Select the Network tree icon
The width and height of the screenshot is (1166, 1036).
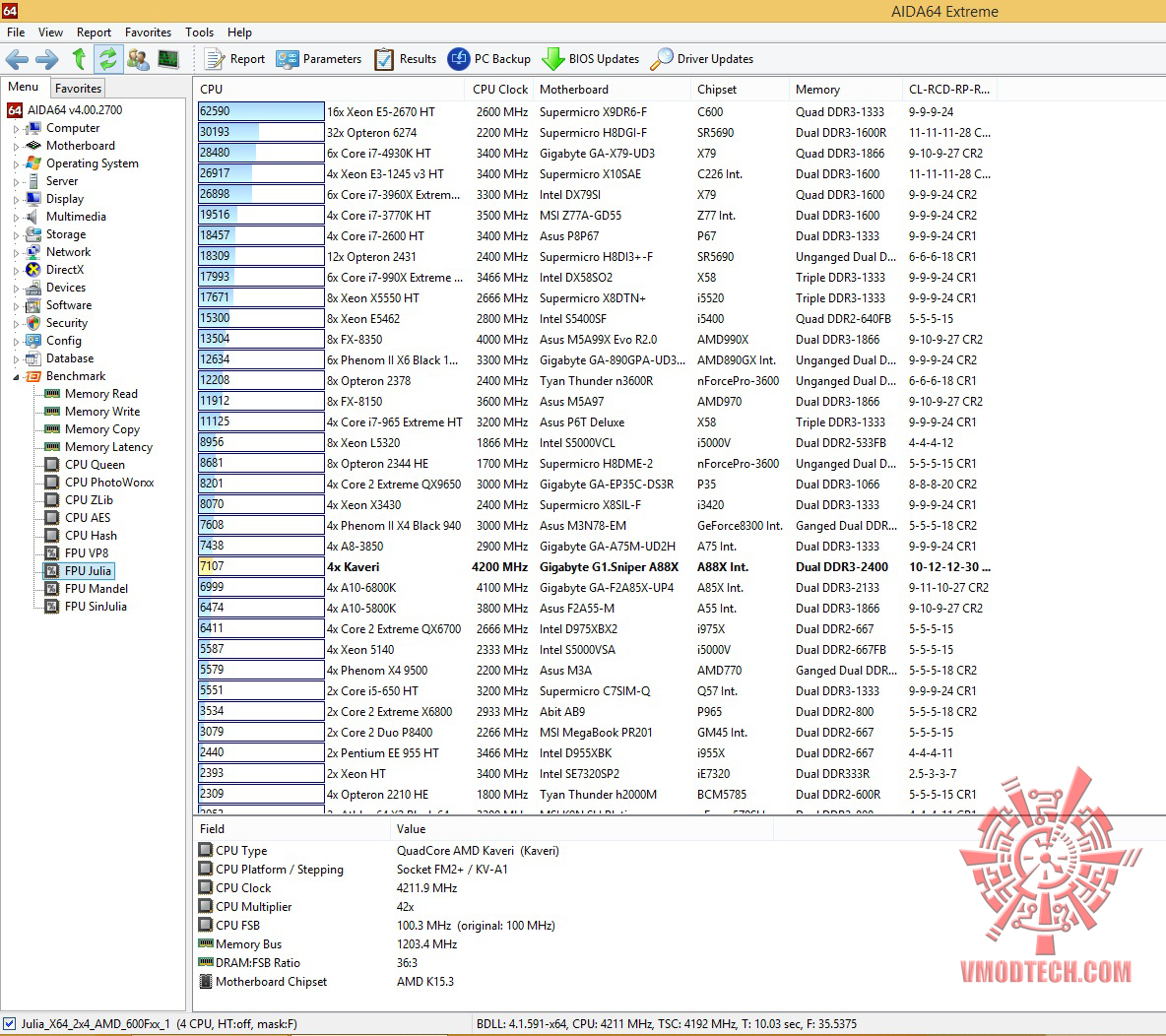[32, 252]
